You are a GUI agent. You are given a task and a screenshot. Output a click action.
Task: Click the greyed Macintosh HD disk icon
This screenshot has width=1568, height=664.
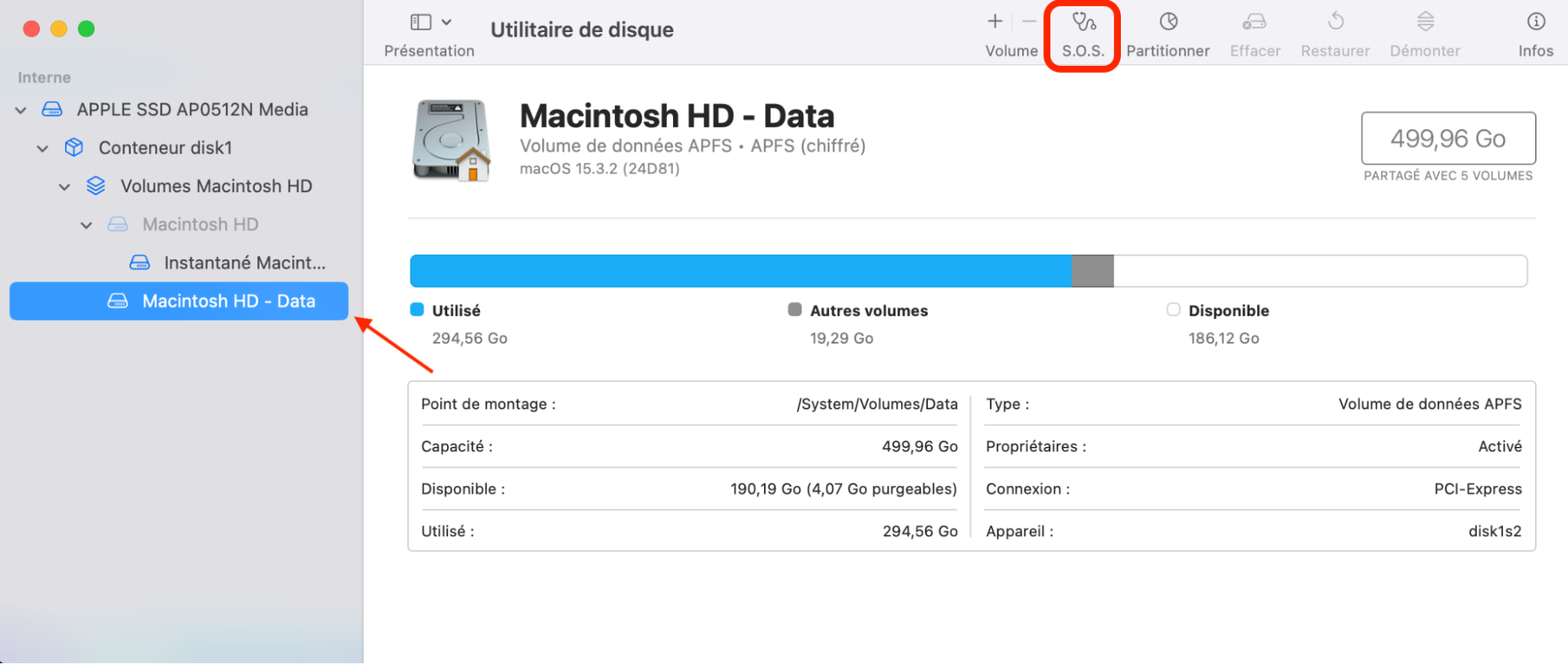(118, 224)
